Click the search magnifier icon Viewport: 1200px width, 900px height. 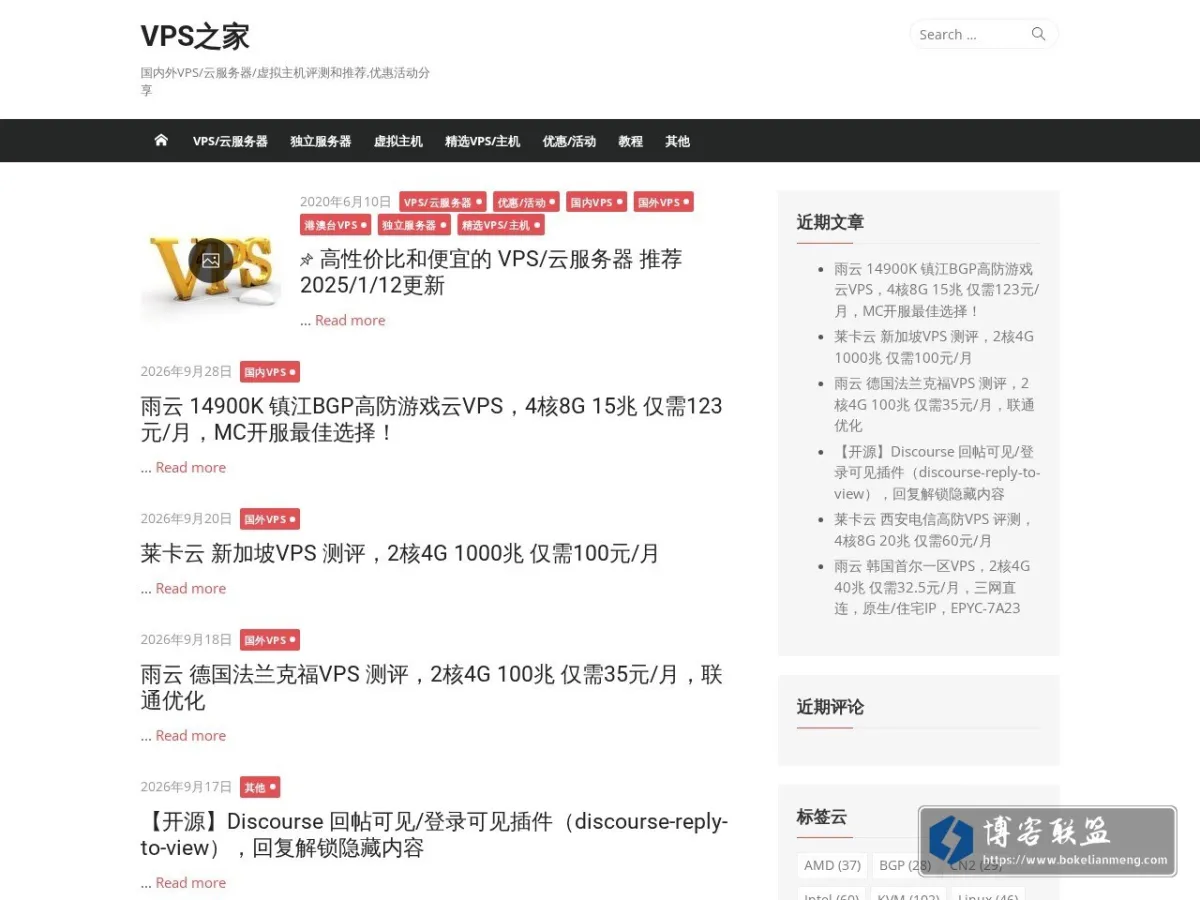[1038, 34]
